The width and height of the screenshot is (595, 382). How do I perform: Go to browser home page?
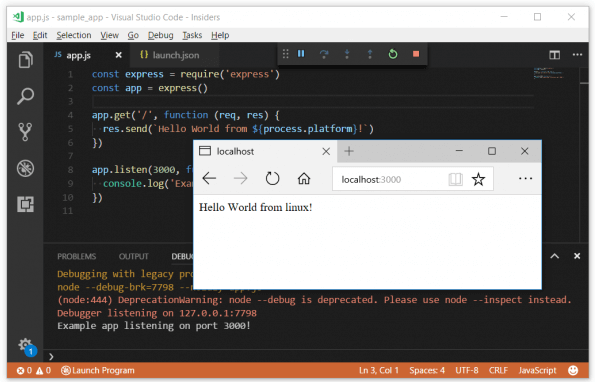(304, 178)
